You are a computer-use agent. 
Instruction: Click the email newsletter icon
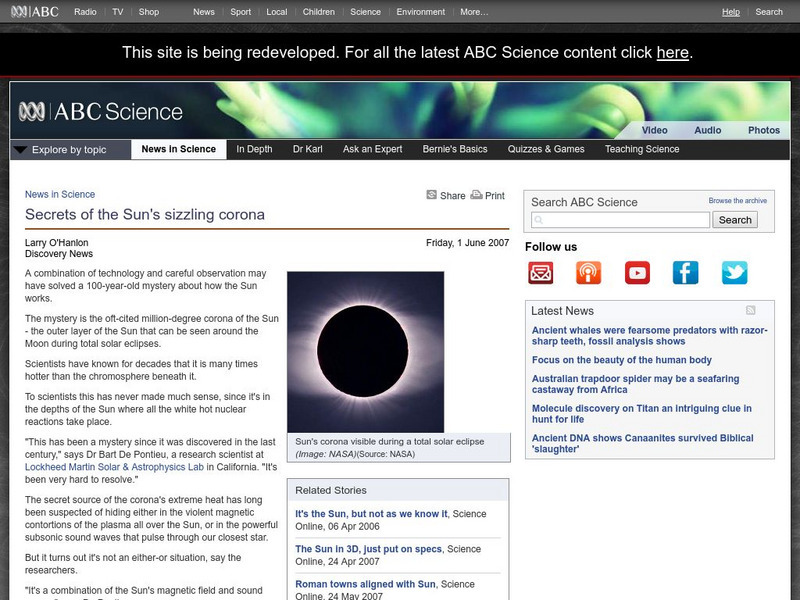click(x=540, y=272)
